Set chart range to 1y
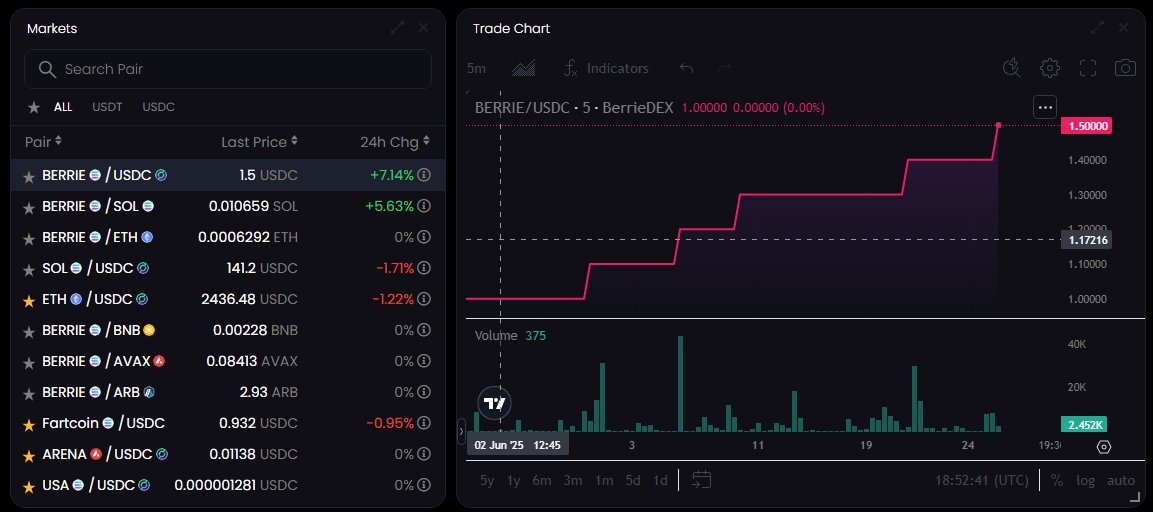 513,480
